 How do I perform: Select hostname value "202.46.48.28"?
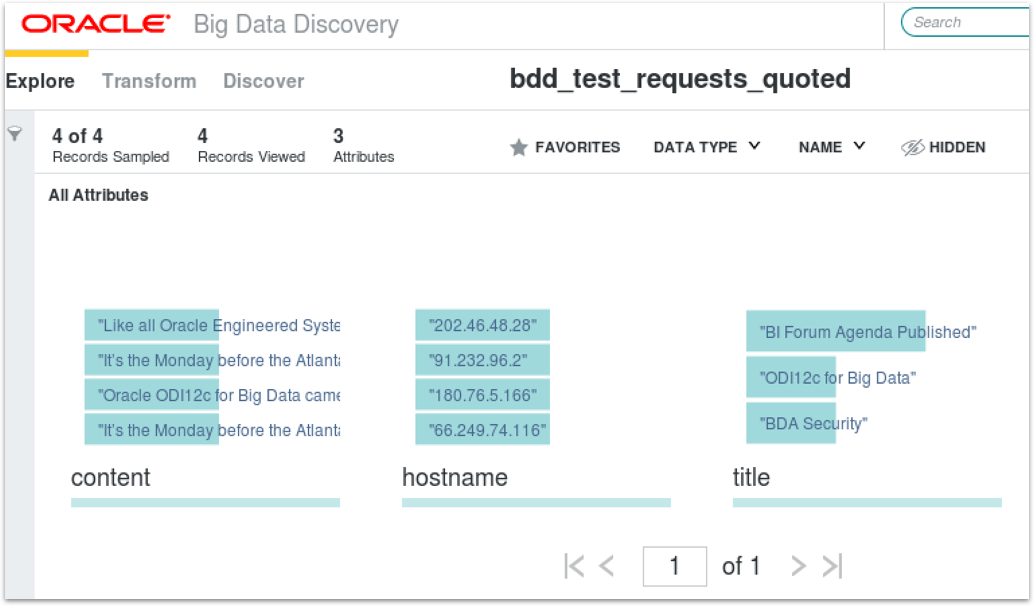click(x=483, y=325)
